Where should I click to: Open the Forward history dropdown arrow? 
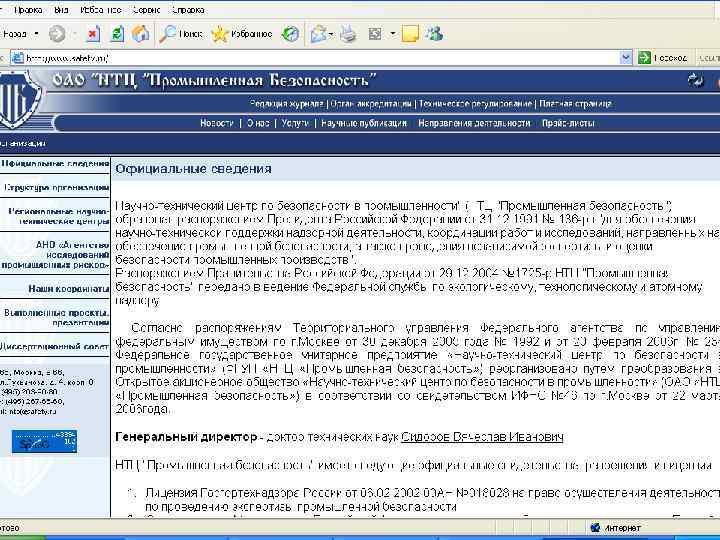tap(74, 34)
